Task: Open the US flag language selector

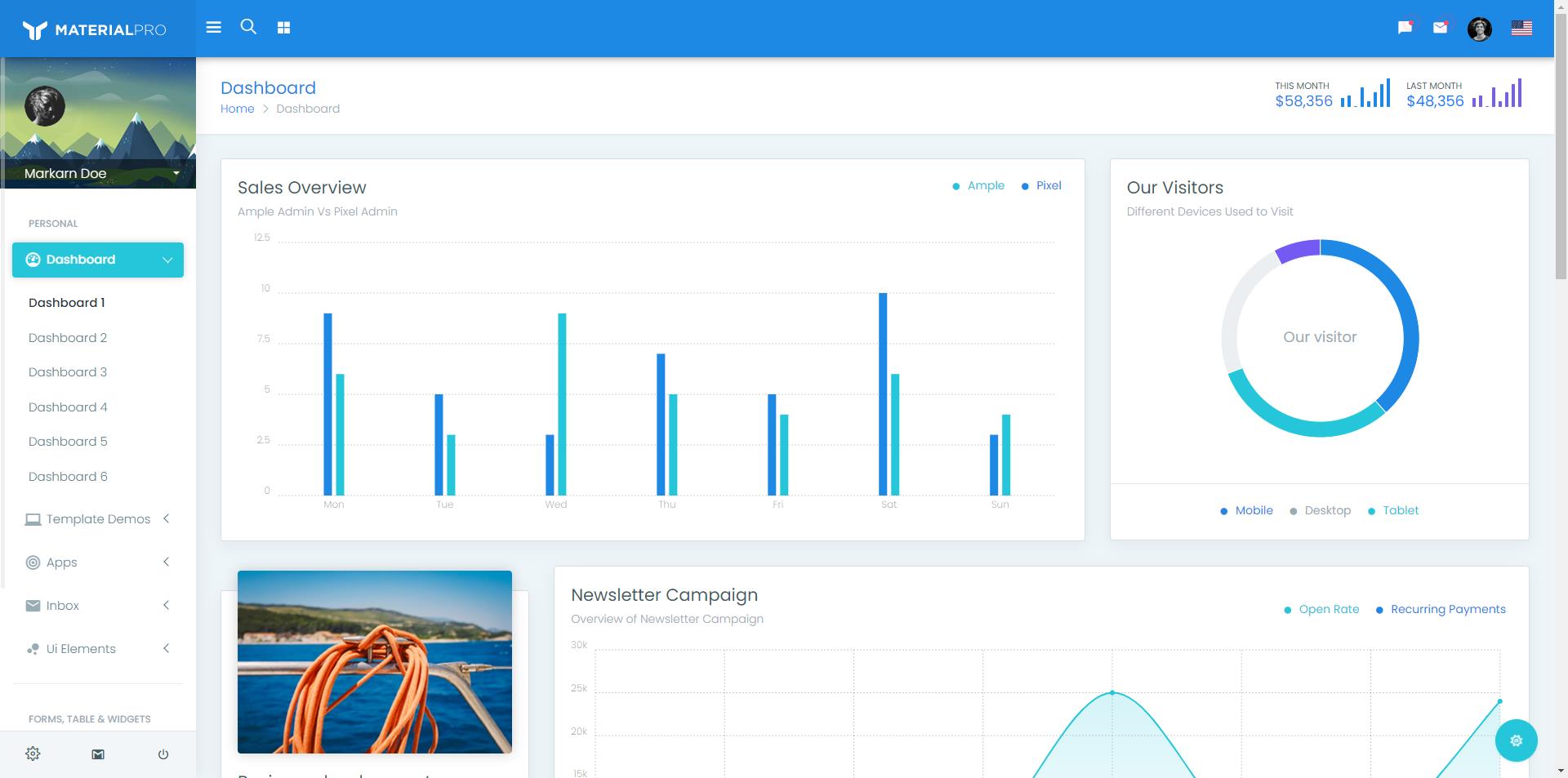Action: (1521, 29)
